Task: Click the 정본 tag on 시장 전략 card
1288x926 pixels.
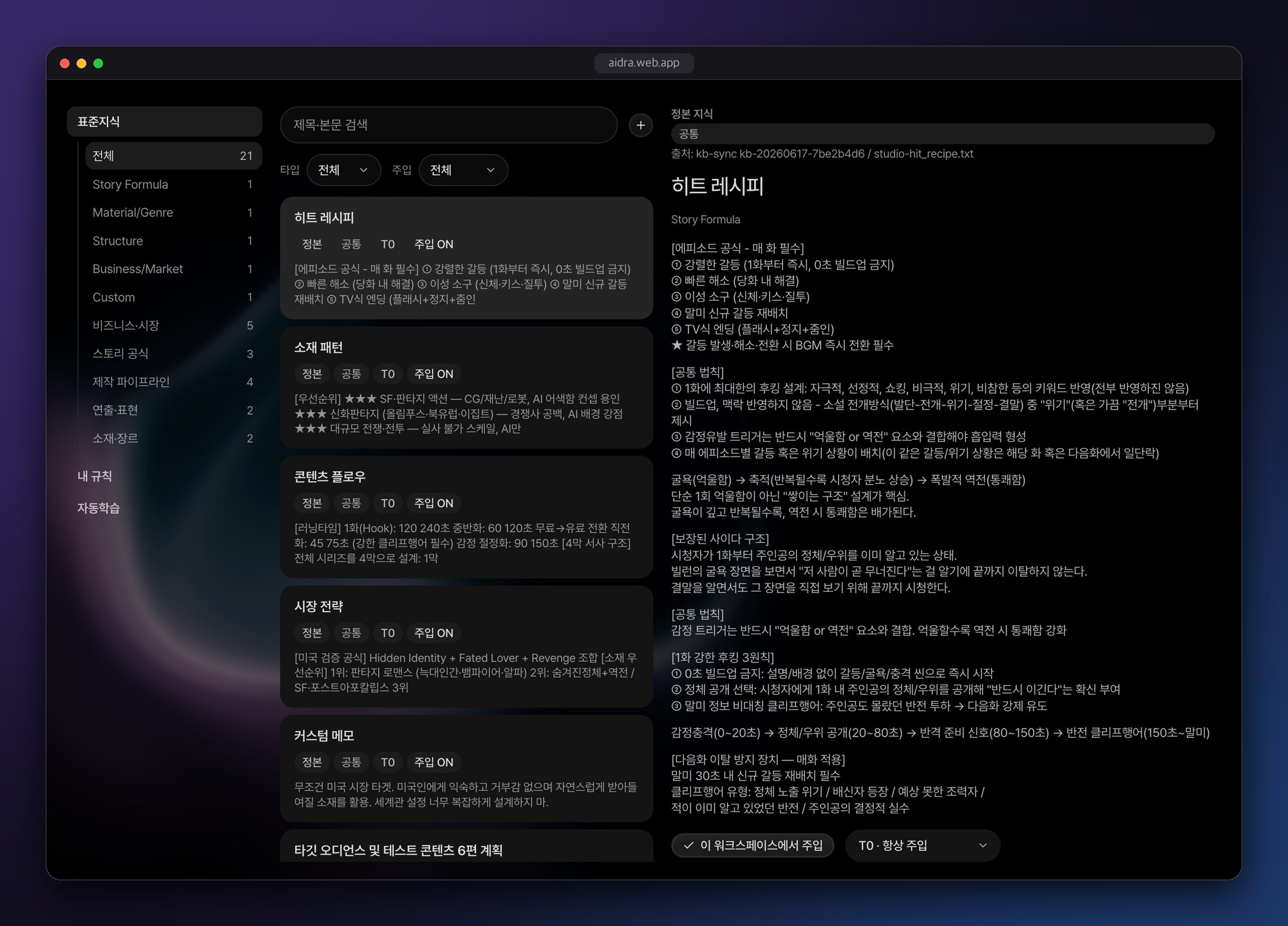Action: click(x=312, y=633)
